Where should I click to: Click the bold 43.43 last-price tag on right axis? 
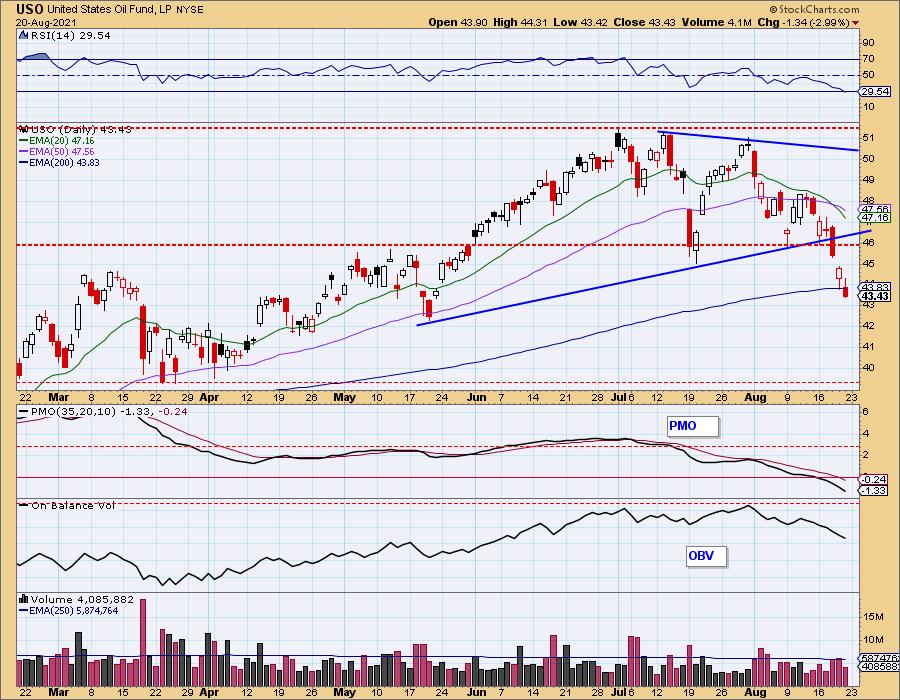pos(875,296)
